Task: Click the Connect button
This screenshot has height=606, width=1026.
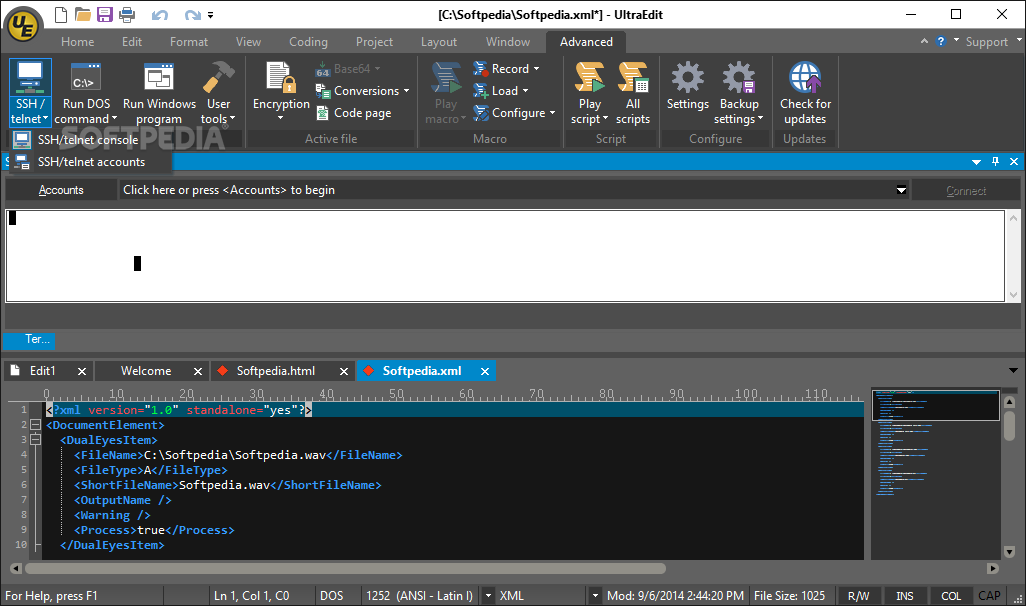Action: 966,190
